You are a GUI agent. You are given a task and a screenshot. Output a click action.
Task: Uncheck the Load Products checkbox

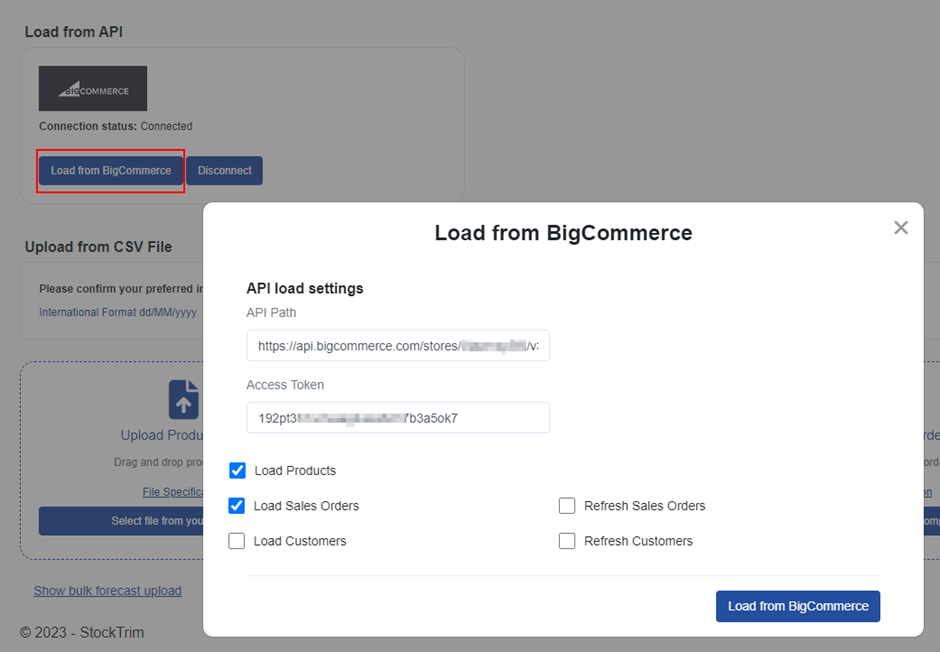(238, 470)
